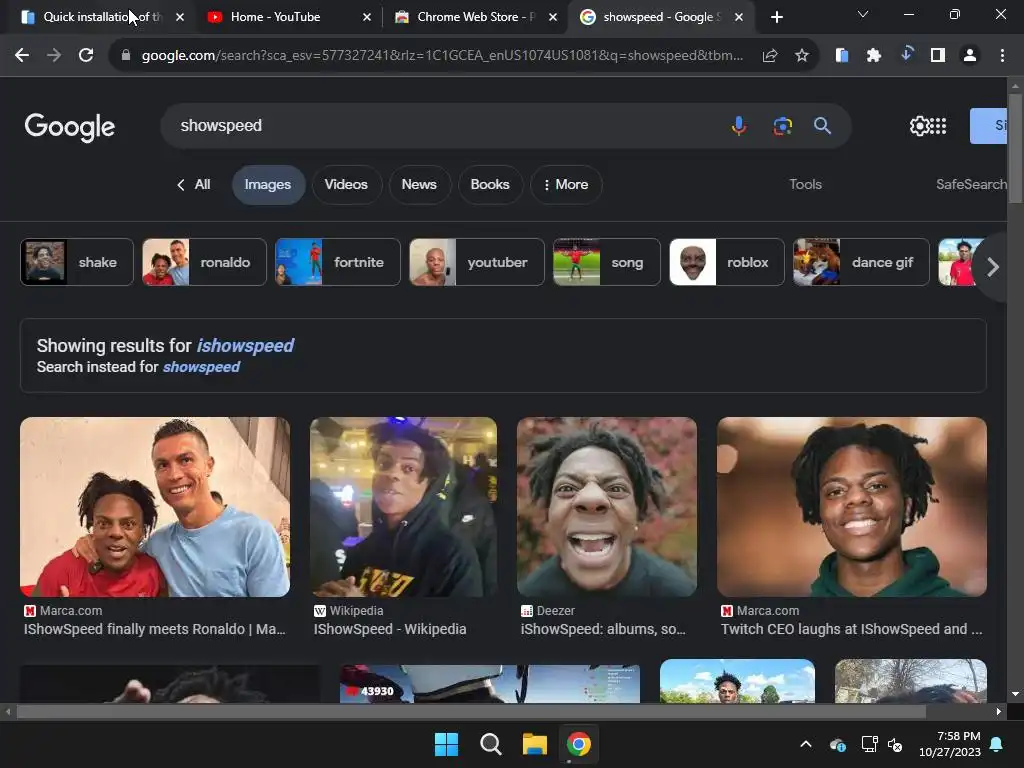The width and height of the screenshot is (1024, 768).
Task: Open the Wikipedia IShowSpeed image
Action: (x=403, y=507)
